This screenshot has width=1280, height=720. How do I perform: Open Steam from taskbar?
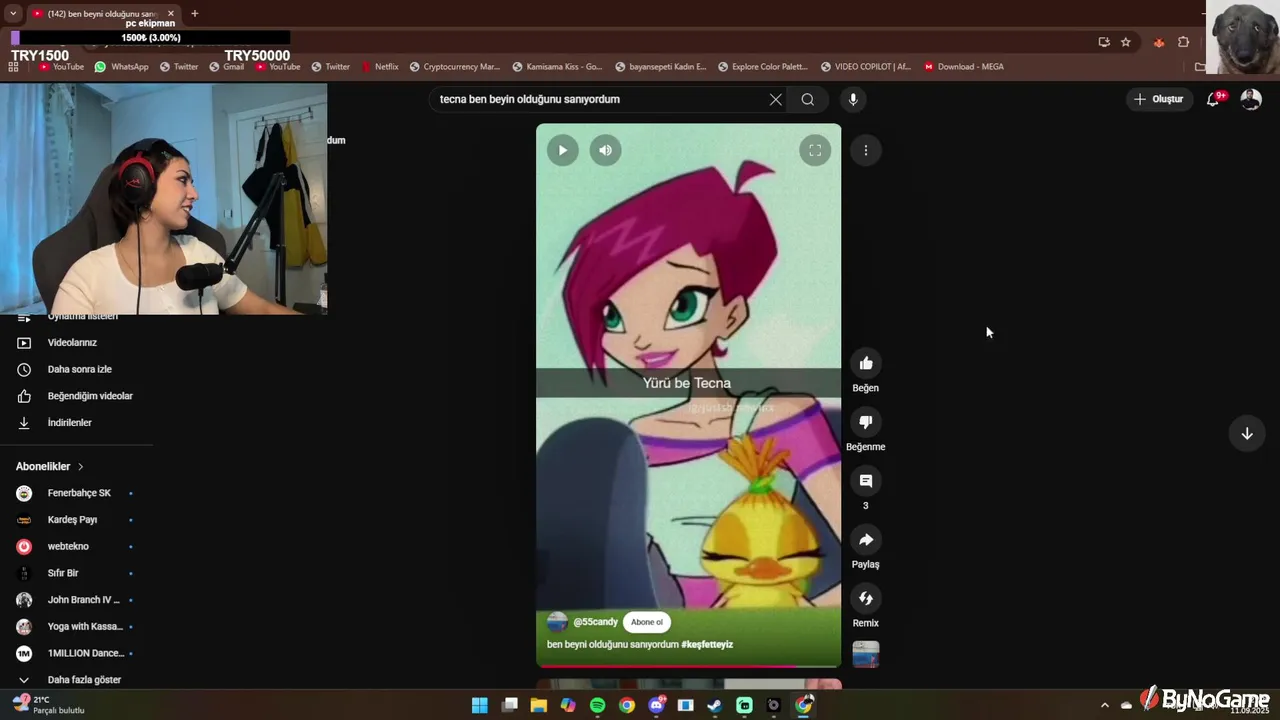pos(715,705)
